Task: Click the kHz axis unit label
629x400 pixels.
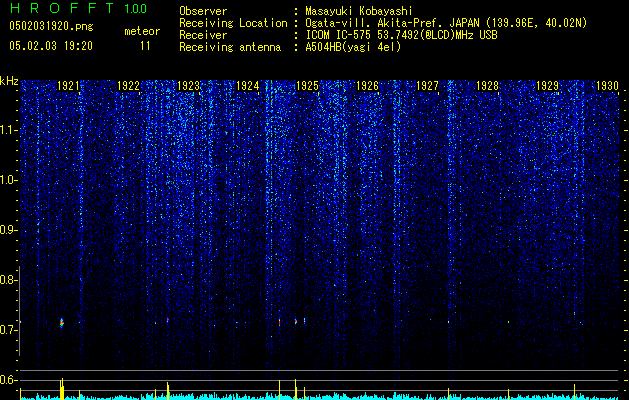Action: point(9,81)
